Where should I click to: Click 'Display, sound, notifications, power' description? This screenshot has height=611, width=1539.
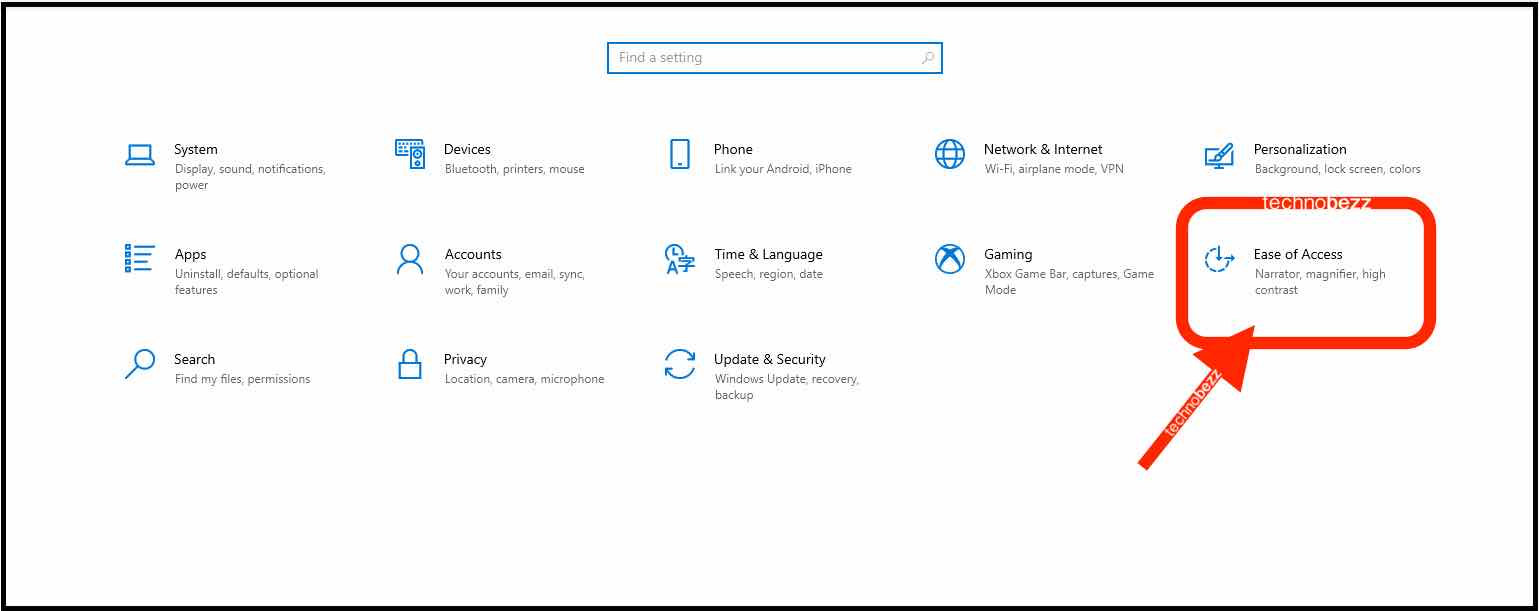point(250,177)
